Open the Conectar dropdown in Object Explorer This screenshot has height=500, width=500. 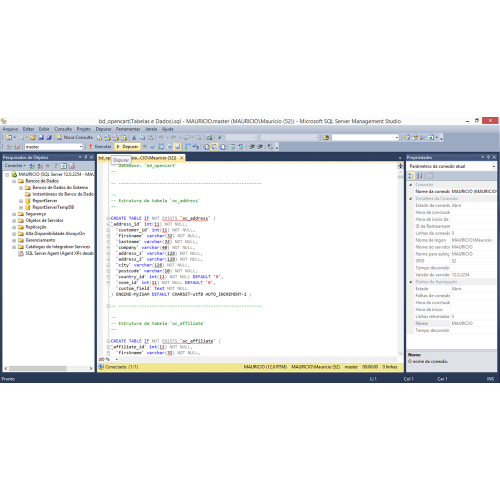pyautogui.click(x=15, y=166)
